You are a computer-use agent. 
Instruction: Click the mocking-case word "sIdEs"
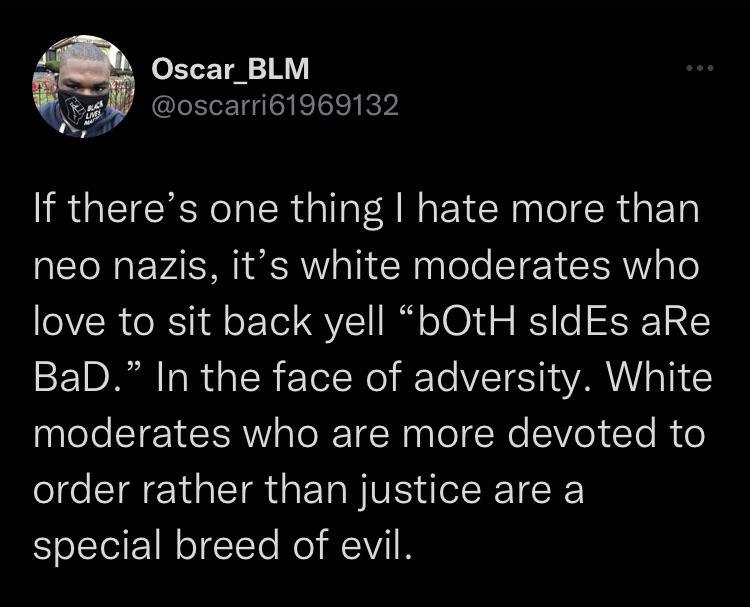[x=561, y=323]
